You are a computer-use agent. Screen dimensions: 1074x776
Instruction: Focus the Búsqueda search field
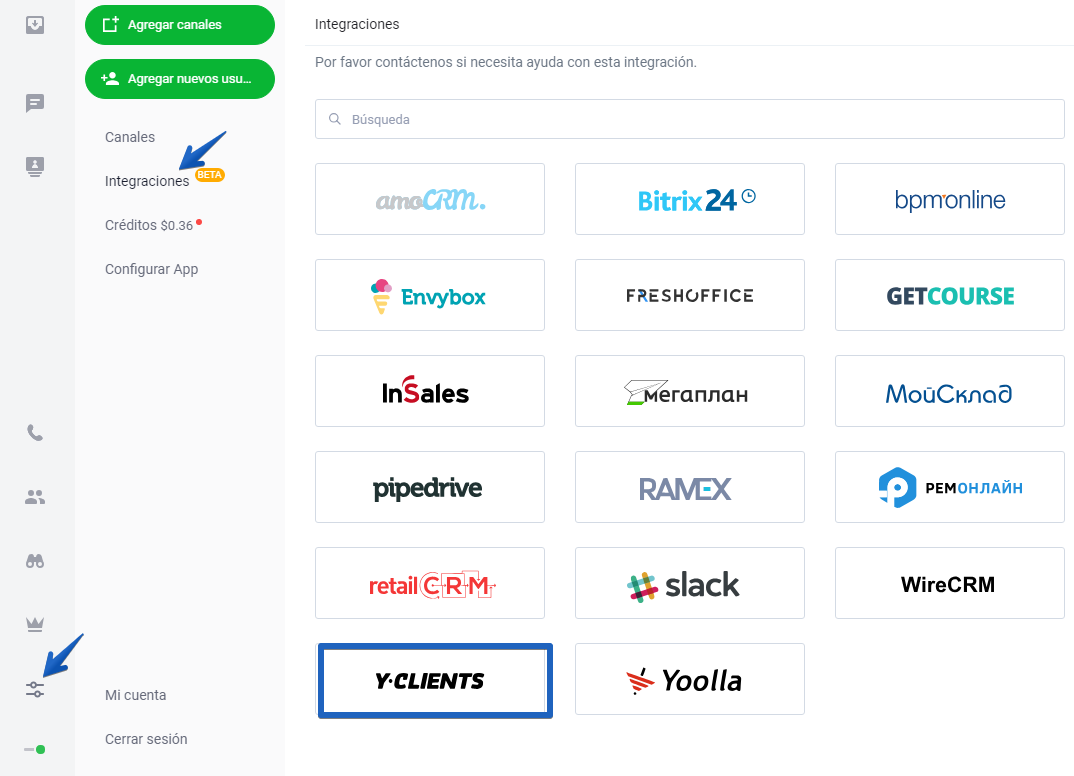[x=690, y=119]
